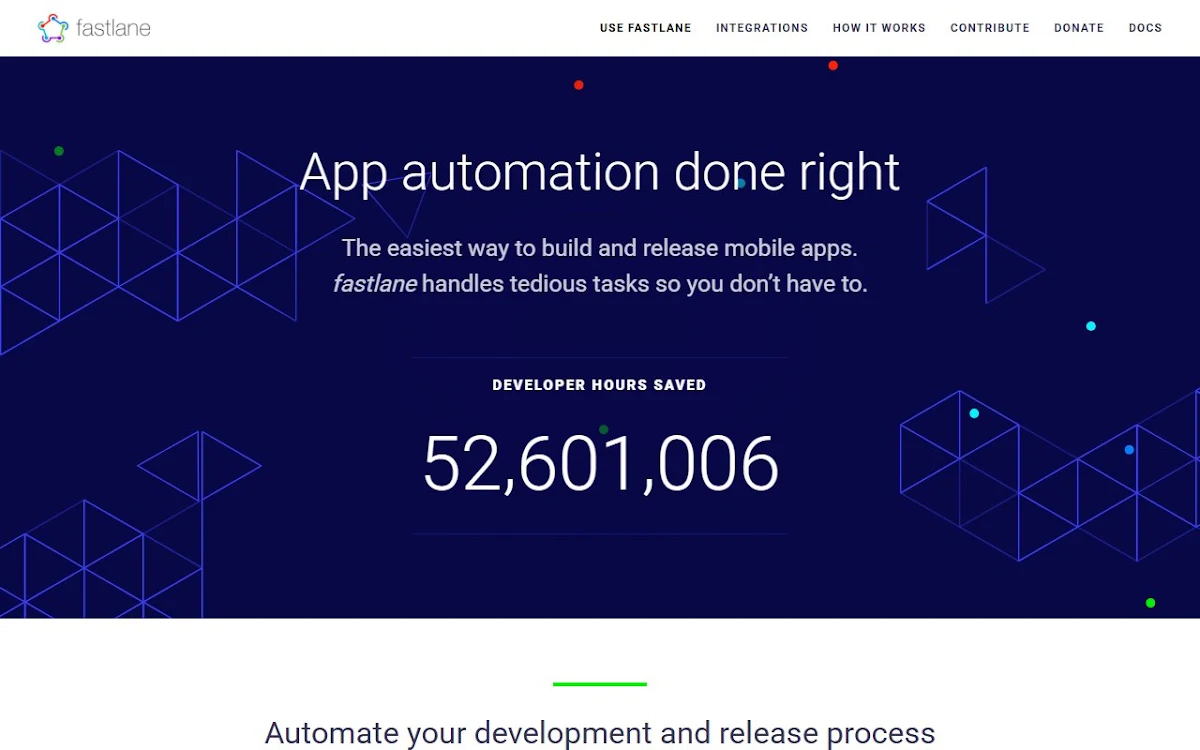Click the fastlane logo icon
1200x750 pixels.
(x=53, y=28)
